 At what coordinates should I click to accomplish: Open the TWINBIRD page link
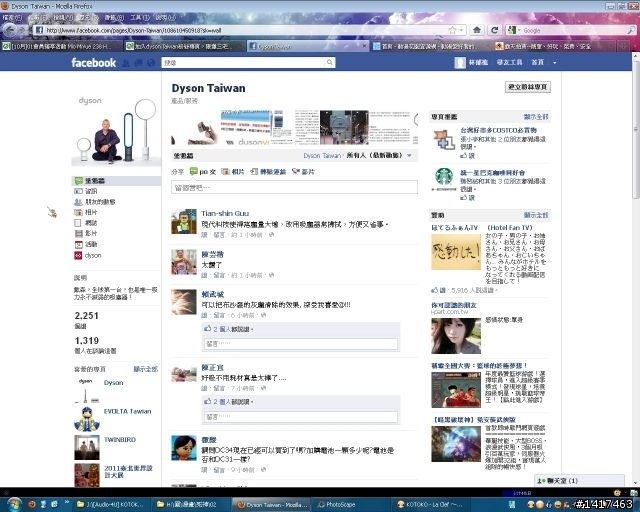point(120,439)
